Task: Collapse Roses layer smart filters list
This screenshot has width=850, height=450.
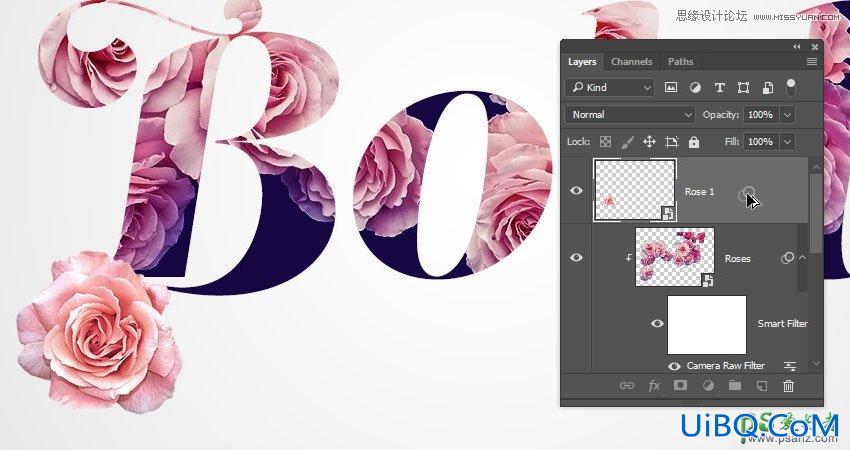Action: pyautogui.click(x=802, y=258)
